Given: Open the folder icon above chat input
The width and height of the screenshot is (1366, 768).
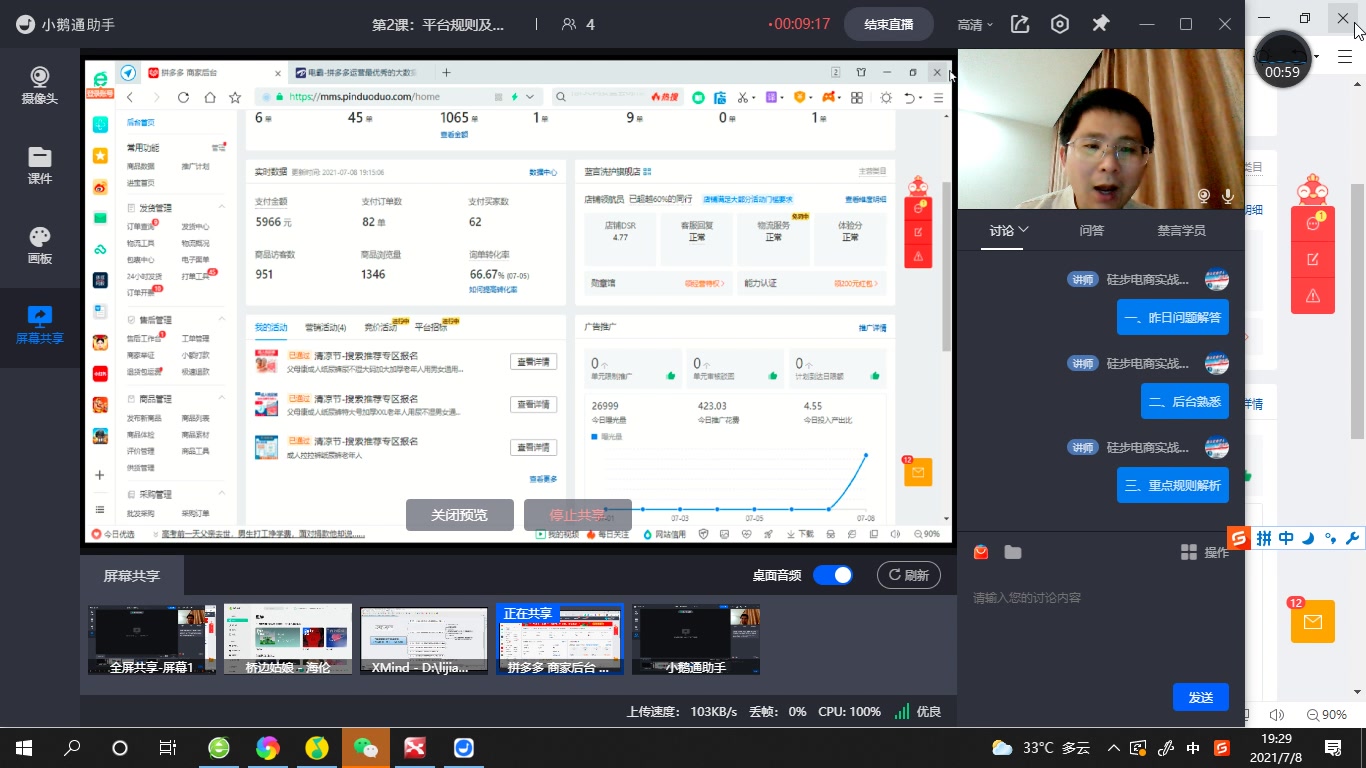Looking at the screenshot, I should [1013, 552].
